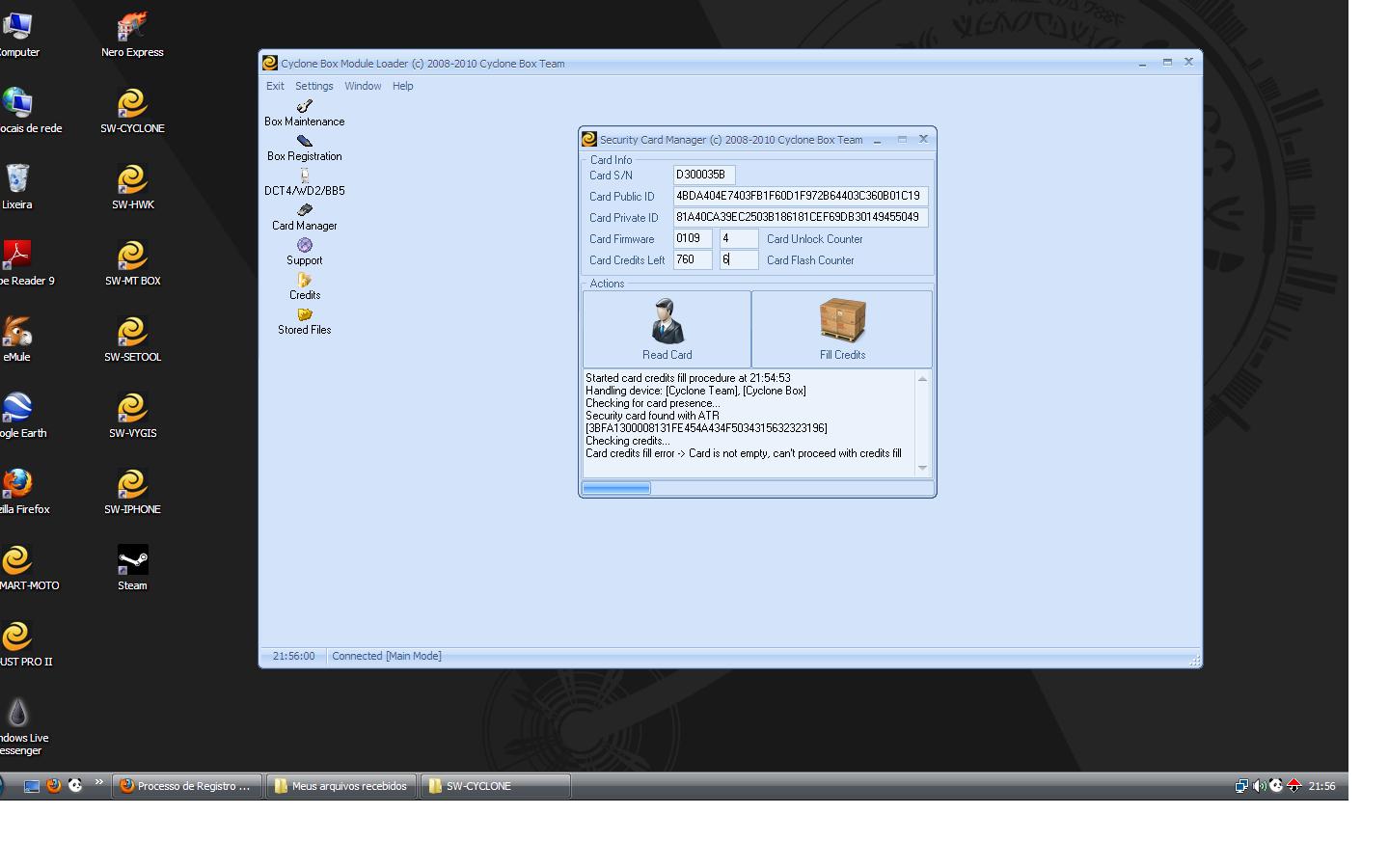Image resolution: width=1389 pixels, height=868 pixels.
Task: Minimize the Cyclone Box Module Loader
Action: point(1142,62)
